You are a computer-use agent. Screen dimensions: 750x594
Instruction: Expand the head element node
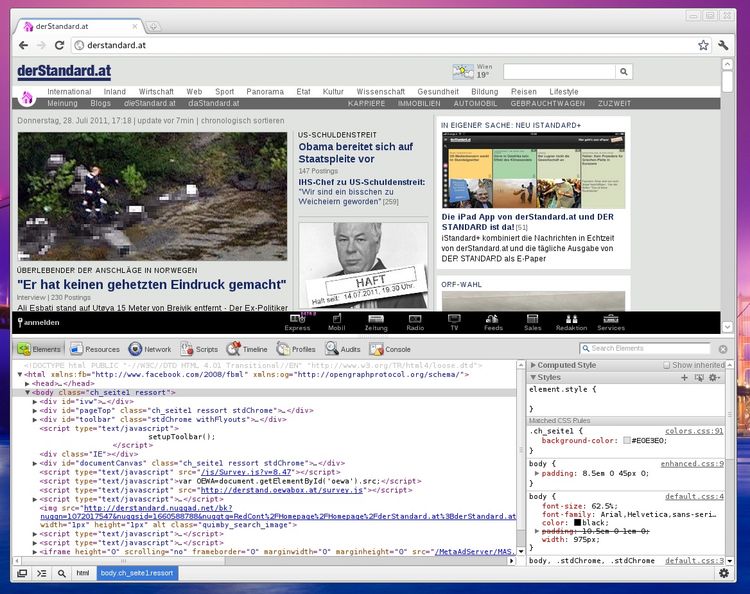point(28,383)
